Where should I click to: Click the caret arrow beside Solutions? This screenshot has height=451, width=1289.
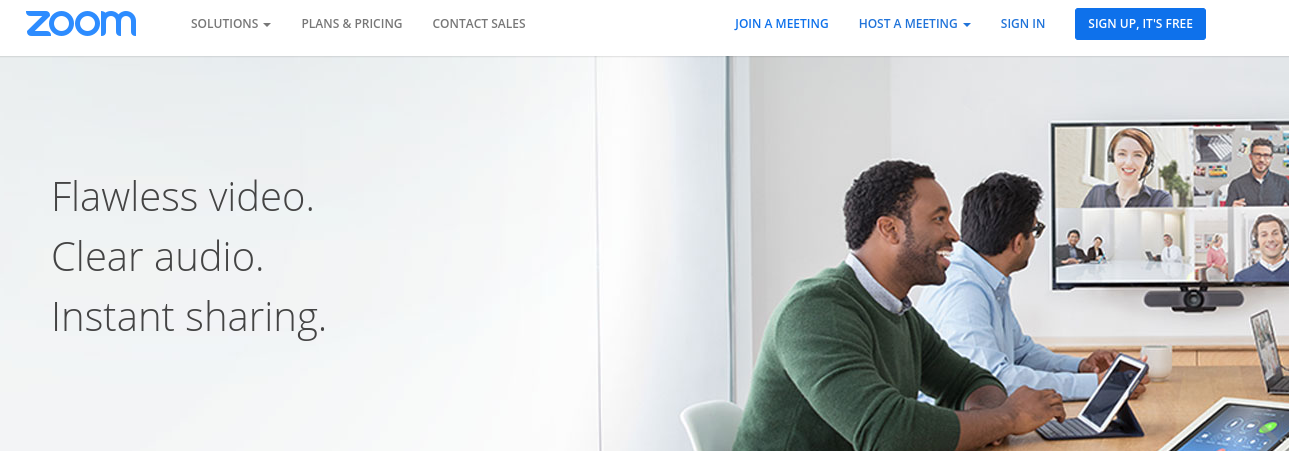coord(267,25)
